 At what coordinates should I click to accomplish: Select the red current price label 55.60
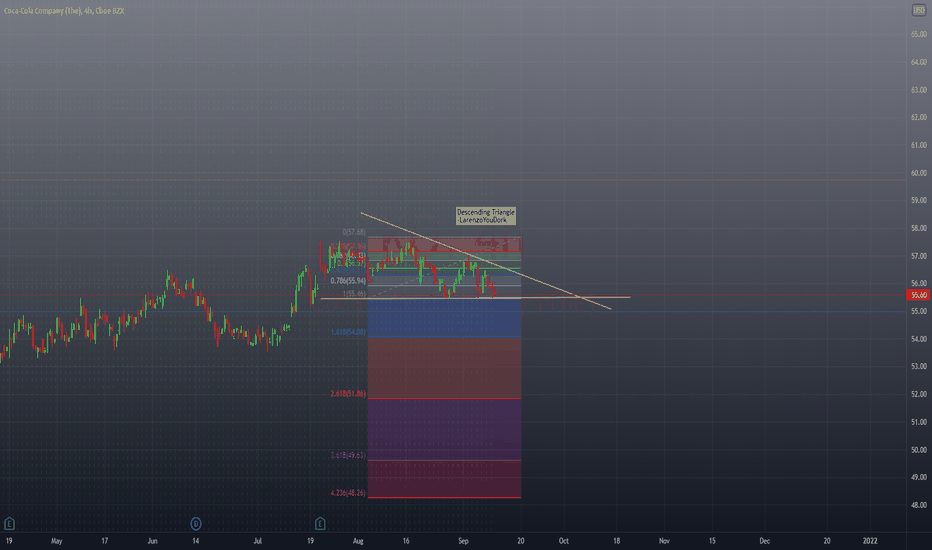918,295
